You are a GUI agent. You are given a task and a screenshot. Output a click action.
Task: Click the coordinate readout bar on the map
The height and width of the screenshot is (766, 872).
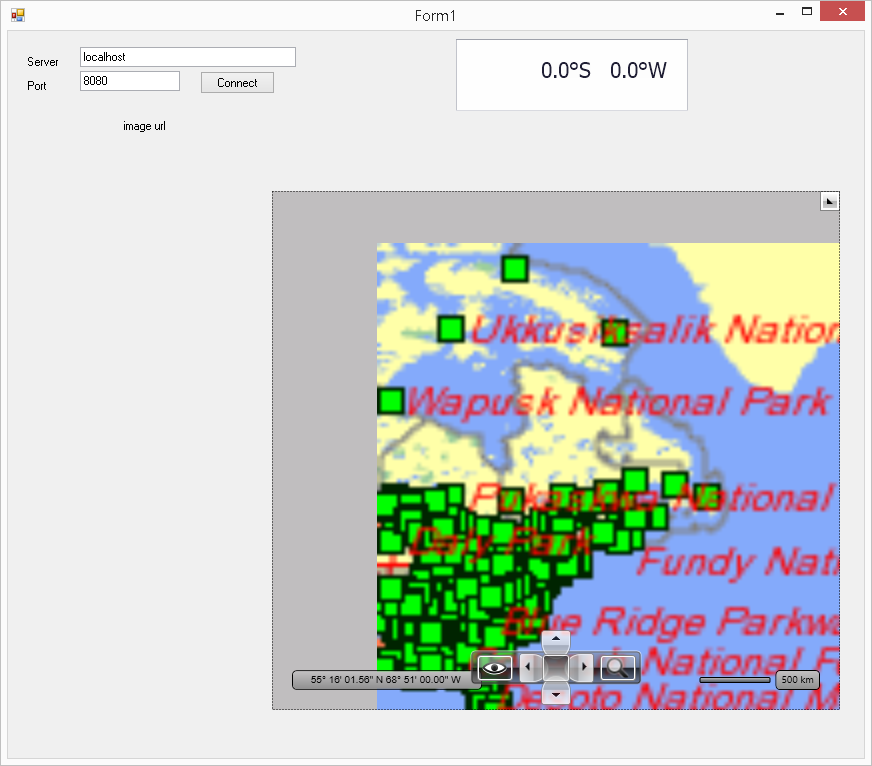(385, 680)
